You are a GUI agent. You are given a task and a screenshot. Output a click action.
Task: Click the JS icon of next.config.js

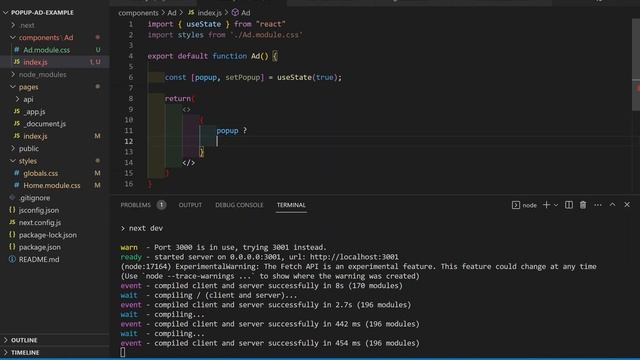[x=12, y=222]
